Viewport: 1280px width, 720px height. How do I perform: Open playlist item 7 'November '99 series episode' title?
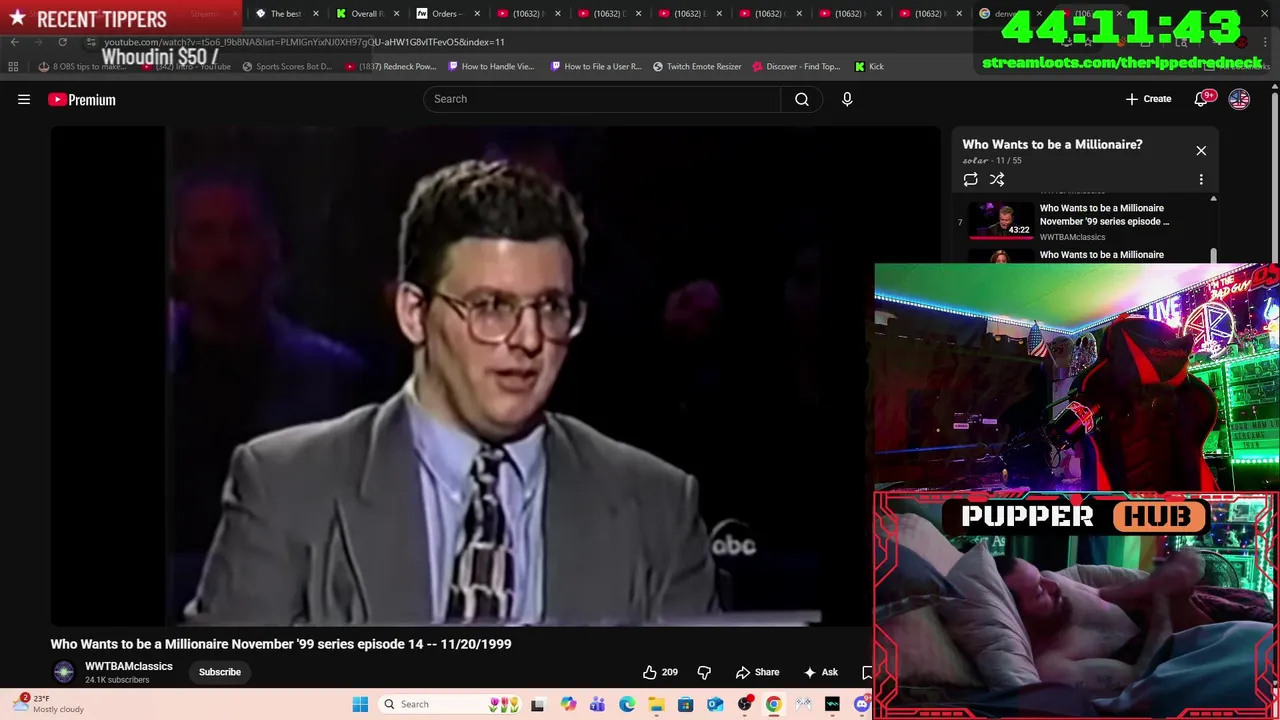(1104, 215)
